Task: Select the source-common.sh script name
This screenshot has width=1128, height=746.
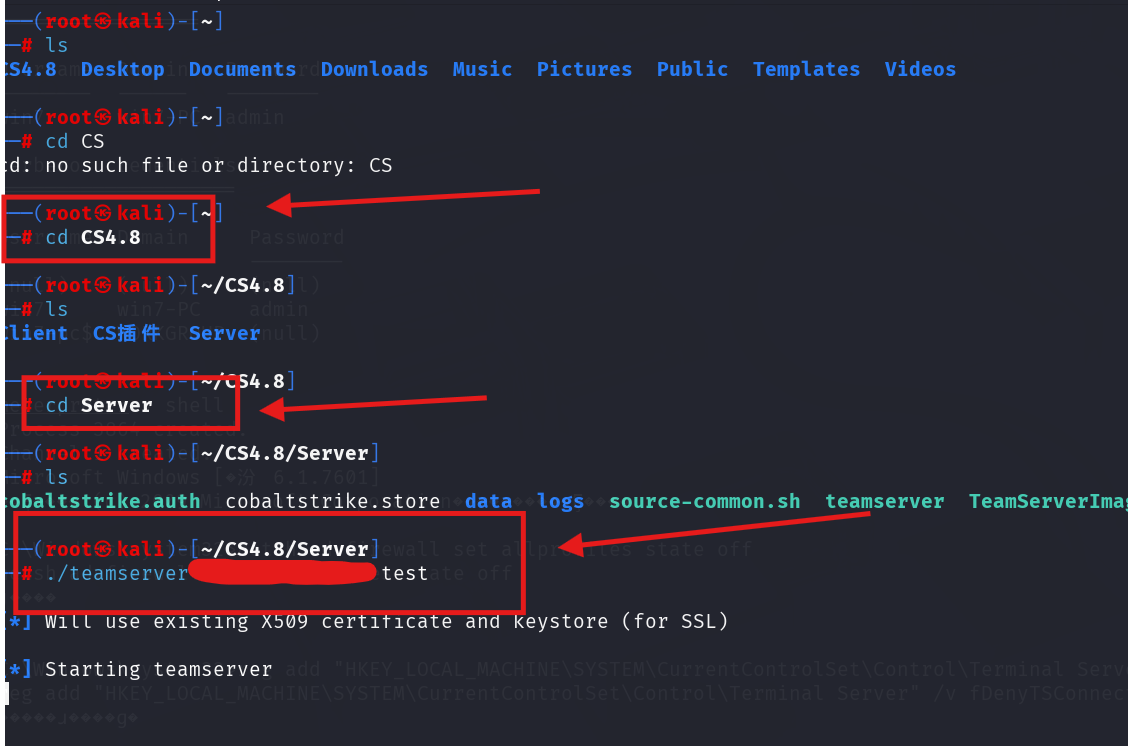Action: pos(704,501)
